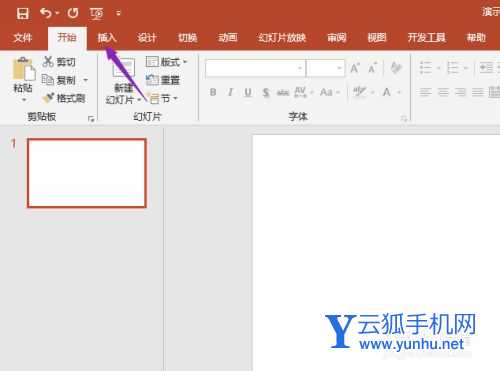Screen dimensions: 500x371
Task: Switch to the 设计 ribbon tab
Action: point(147,38)
